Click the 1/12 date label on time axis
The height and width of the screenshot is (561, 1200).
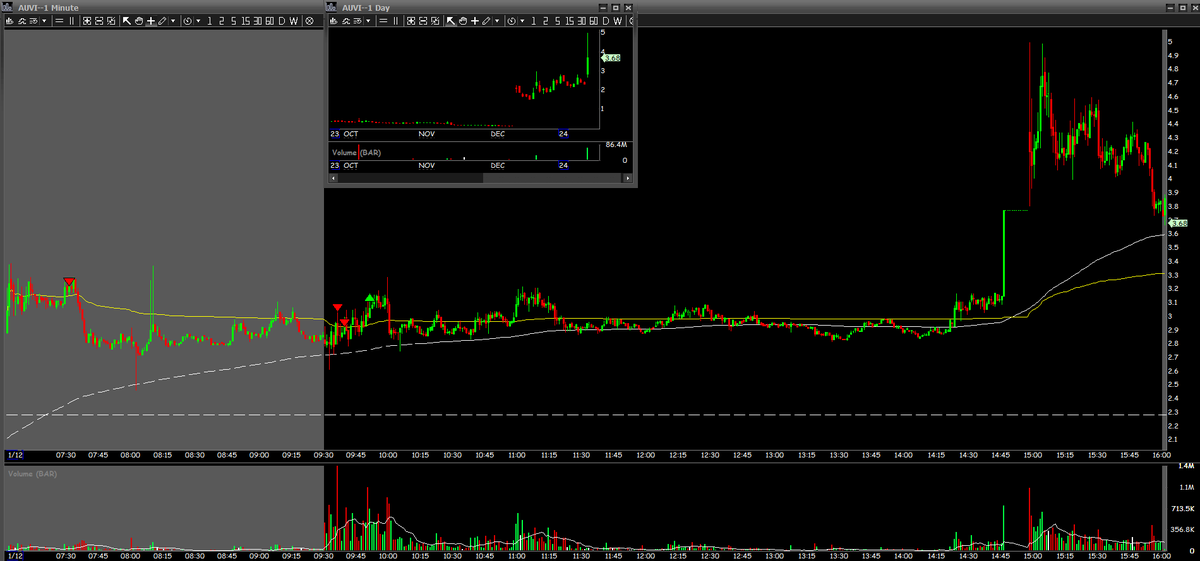tap(15, 454)
